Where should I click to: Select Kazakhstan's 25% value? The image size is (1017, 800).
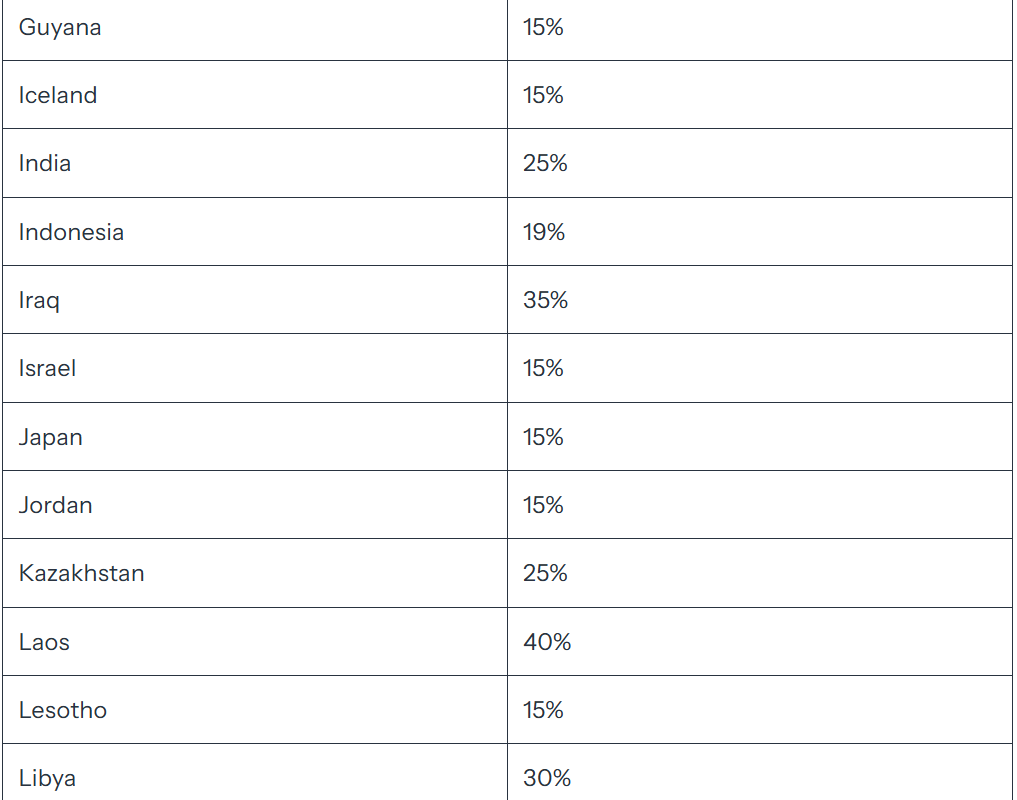(545, 574)
